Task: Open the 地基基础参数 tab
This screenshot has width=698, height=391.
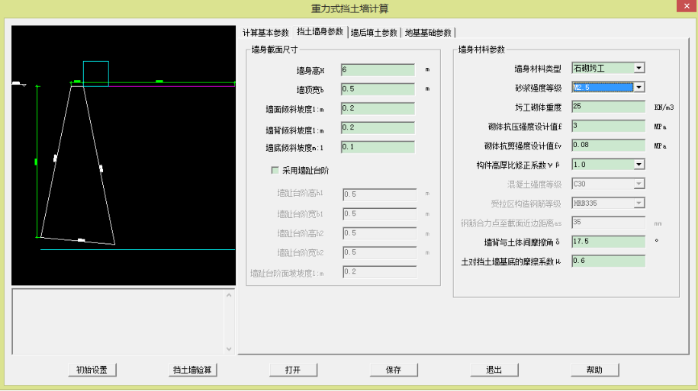Action: pos(428,33)
